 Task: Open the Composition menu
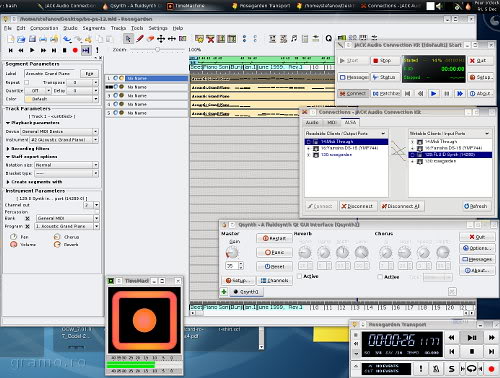pyautogui.click(x=44, y=28)
